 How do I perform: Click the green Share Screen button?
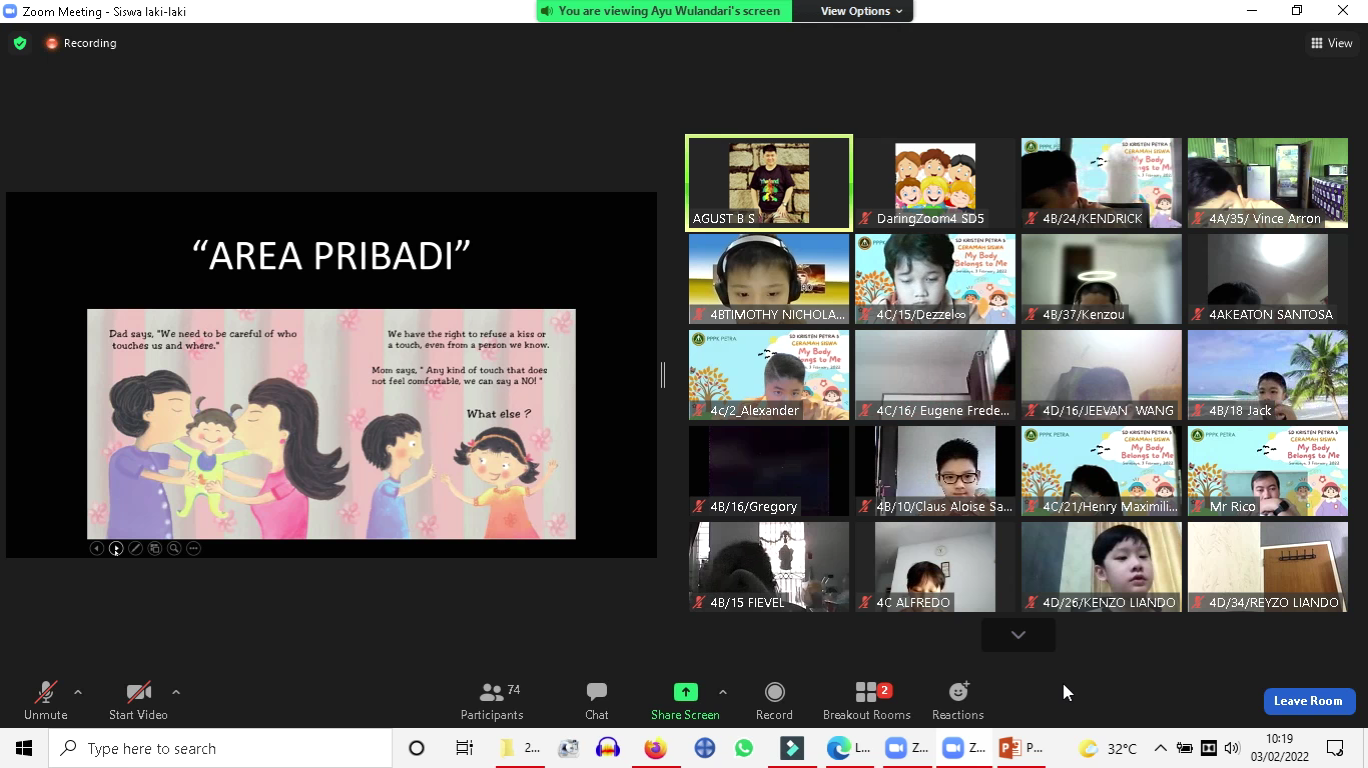685,700
